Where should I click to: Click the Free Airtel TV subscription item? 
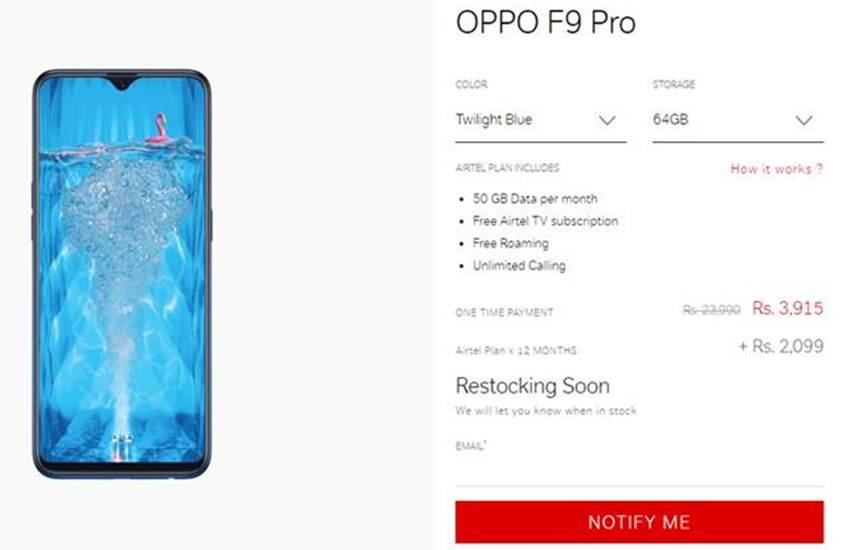click(x=545, y=221)
